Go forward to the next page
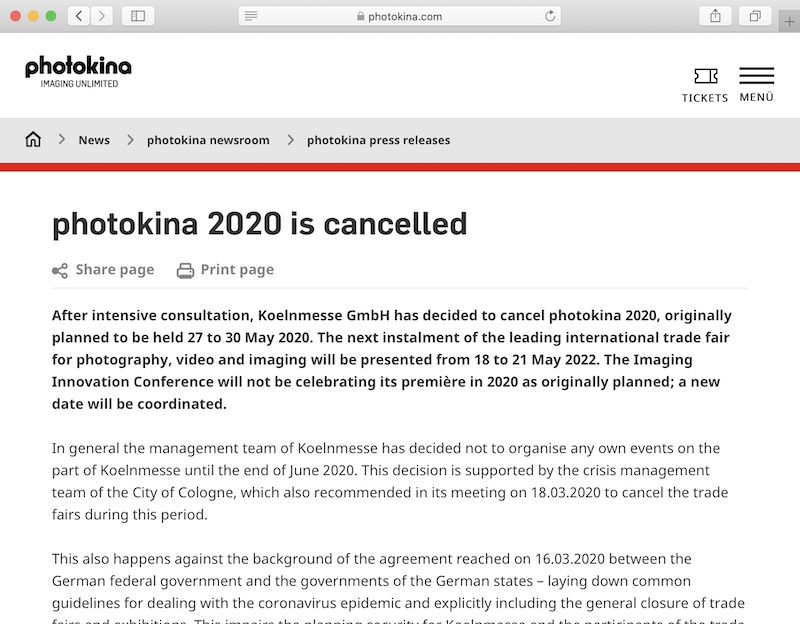 (101, 16)
